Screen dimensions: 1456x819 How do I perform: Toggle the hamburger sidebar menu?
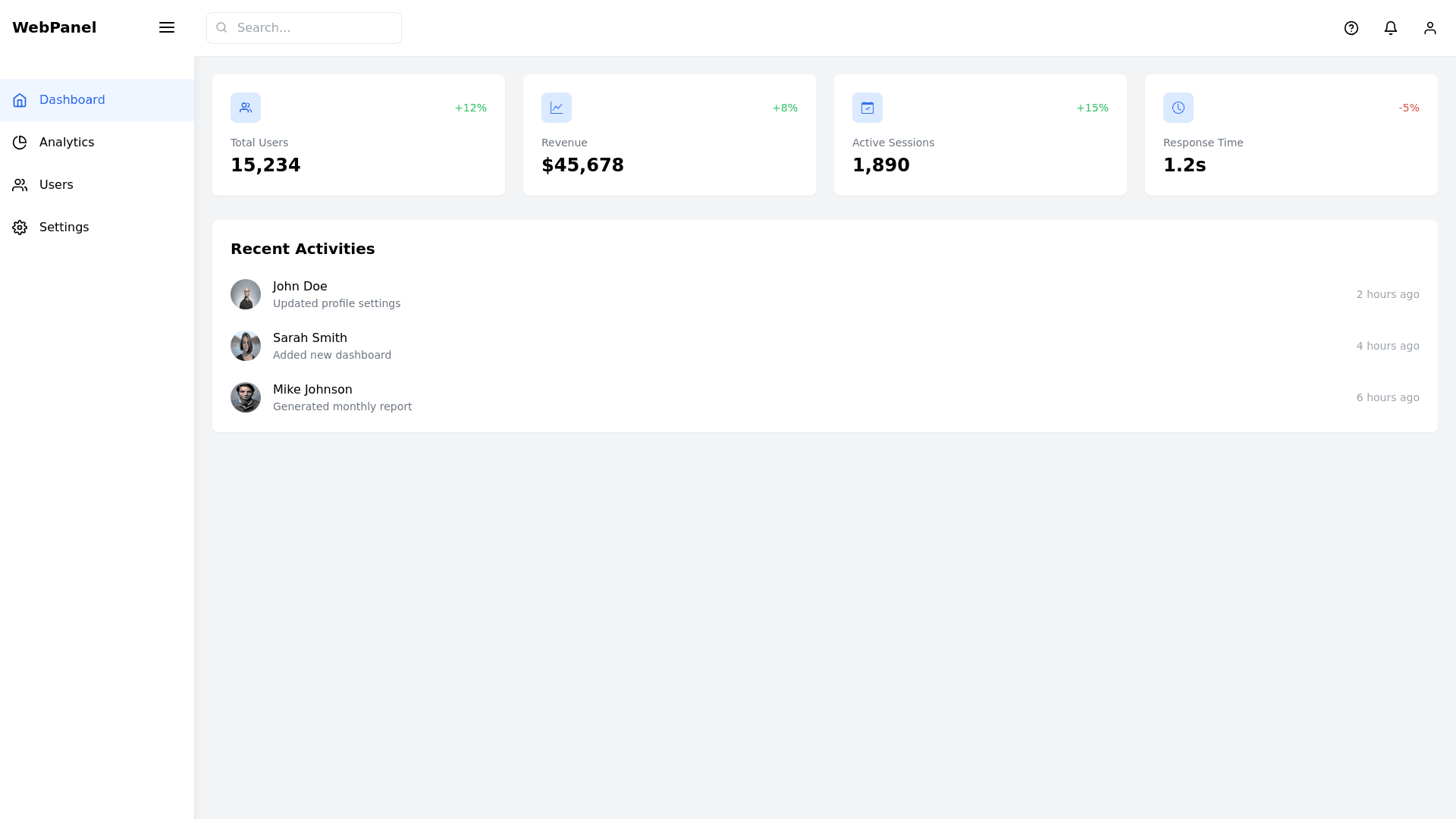click(x=167, y=28)
